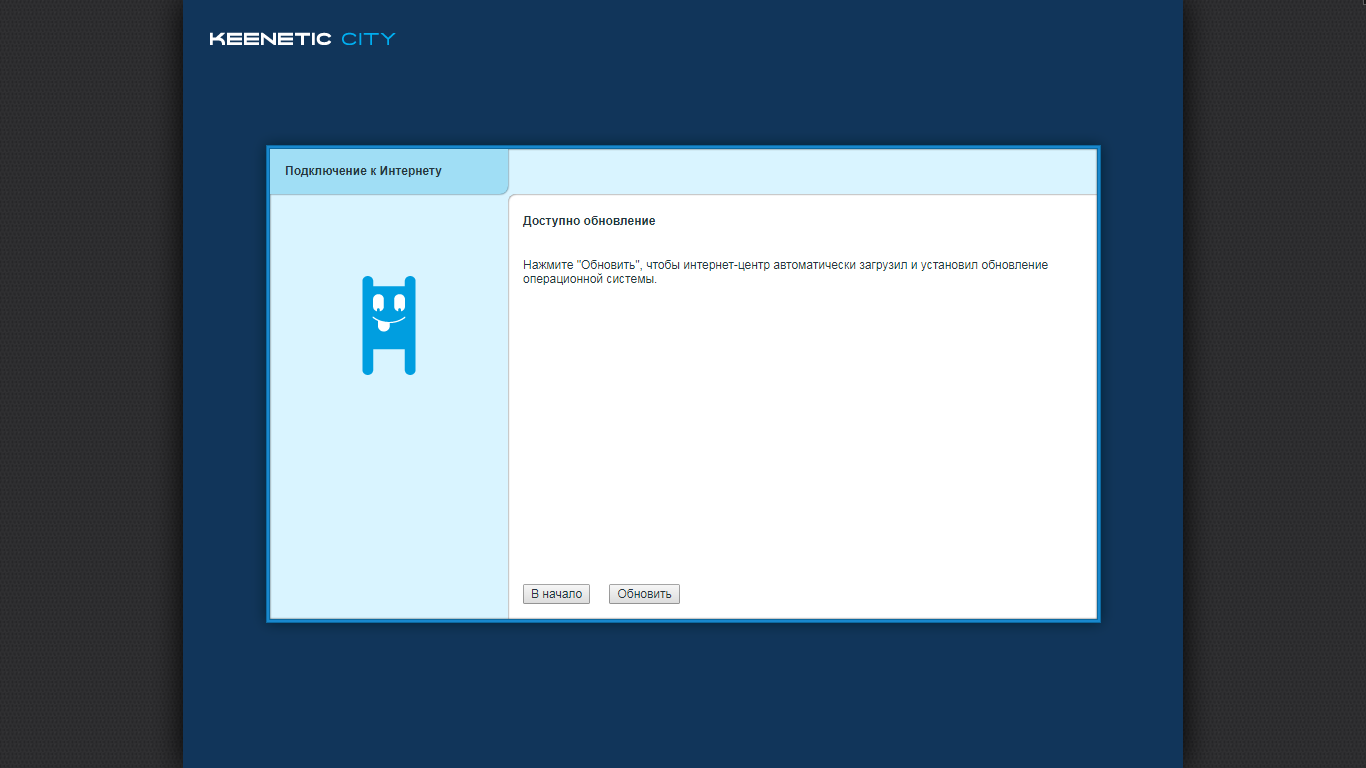Click the blue Keenetic mascot icon
The width and height of the screenshot is (1366, 768).
pyautogui.click(x=389, y=326)
